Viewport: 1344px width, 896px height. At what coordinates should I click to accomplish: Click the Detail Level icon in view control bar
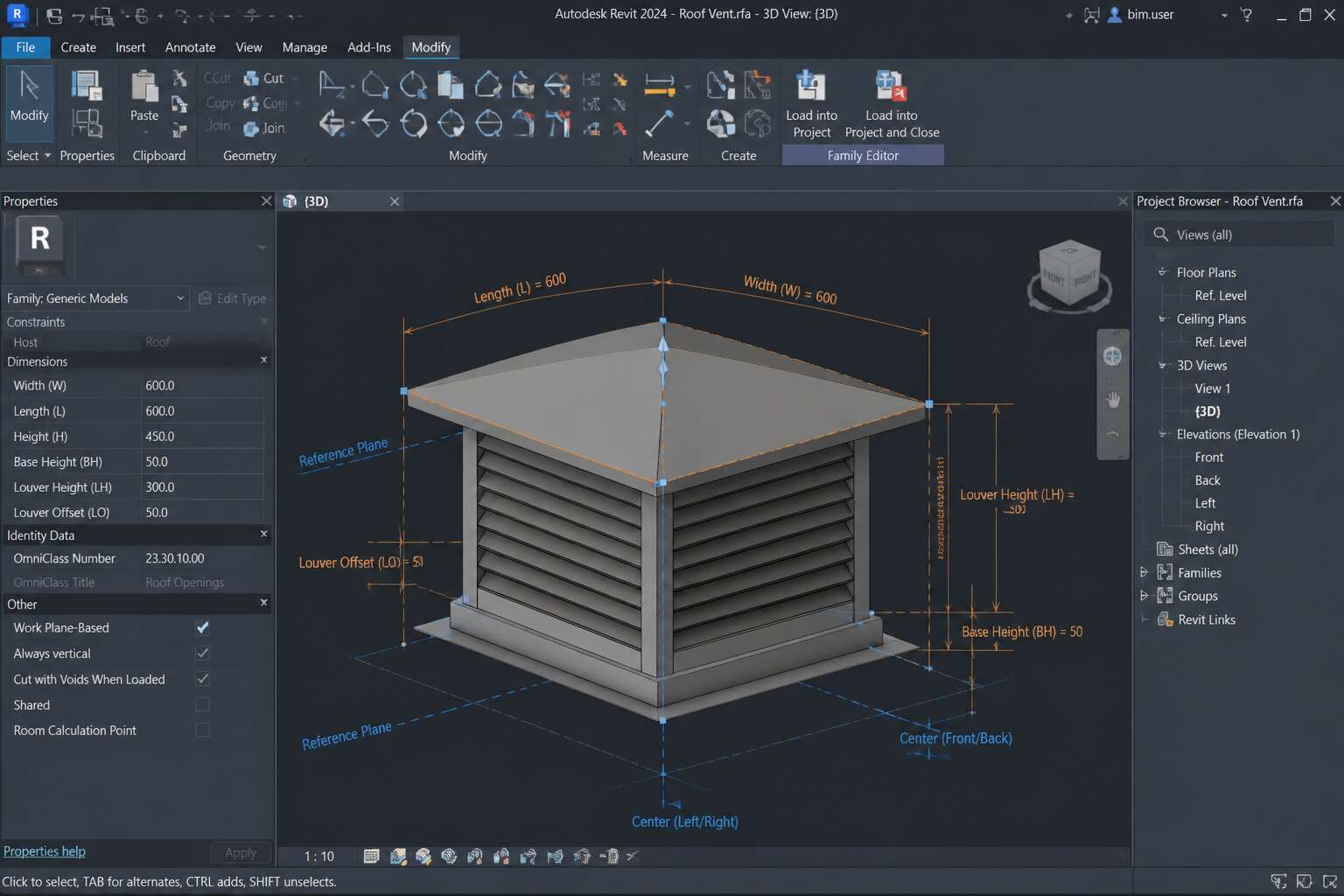(x=371, y=856)
